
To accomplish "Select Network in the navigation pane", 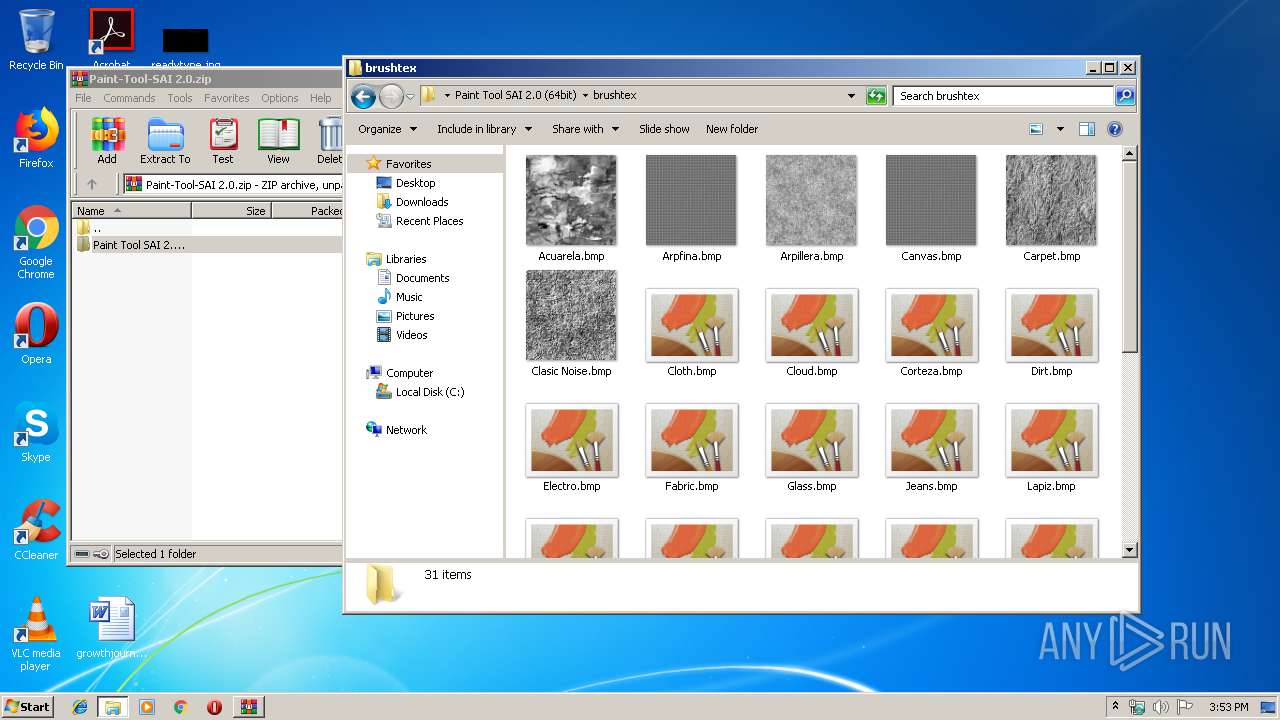I will point(406,430).
